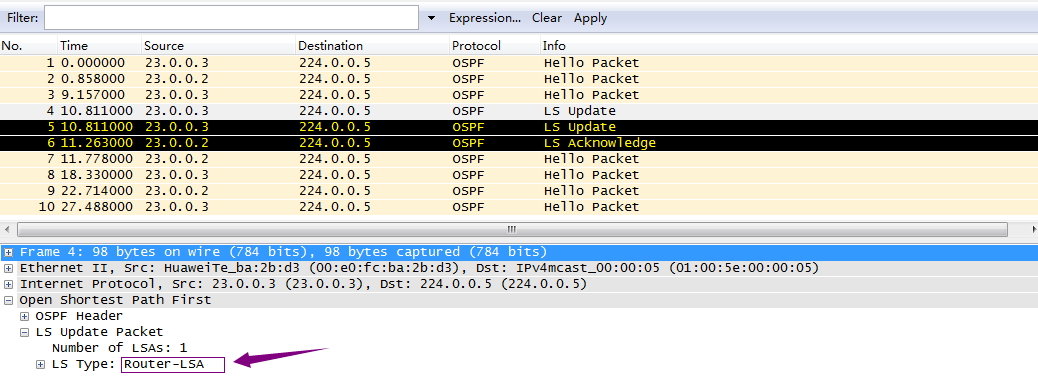Select packet 4 LS Update row
Viewport: 1038px width, 383px height.
519,110
